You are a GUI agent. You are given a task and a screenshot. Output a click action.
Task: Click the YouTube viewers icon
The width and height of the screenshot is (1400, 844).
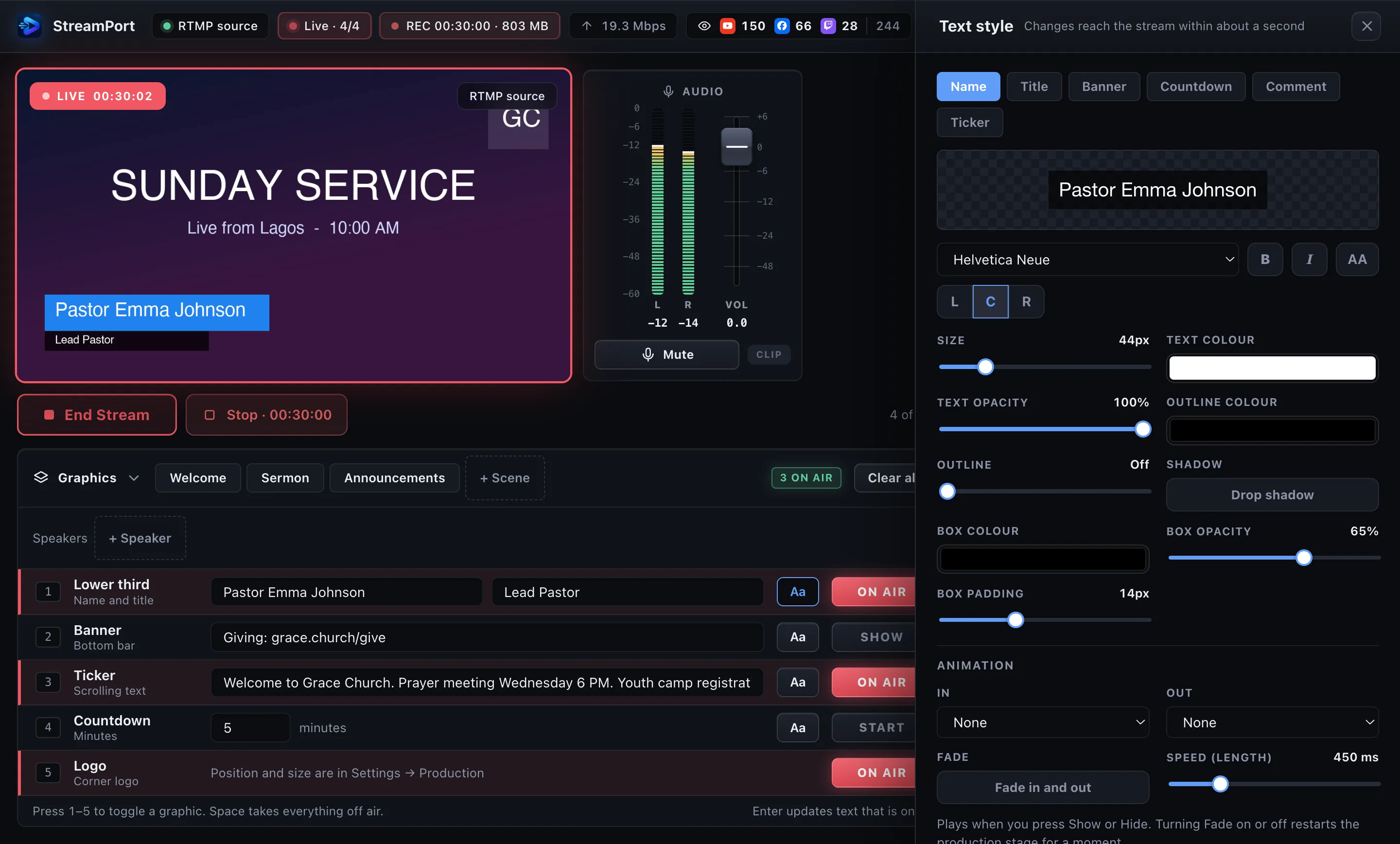(x=727, y=26)
